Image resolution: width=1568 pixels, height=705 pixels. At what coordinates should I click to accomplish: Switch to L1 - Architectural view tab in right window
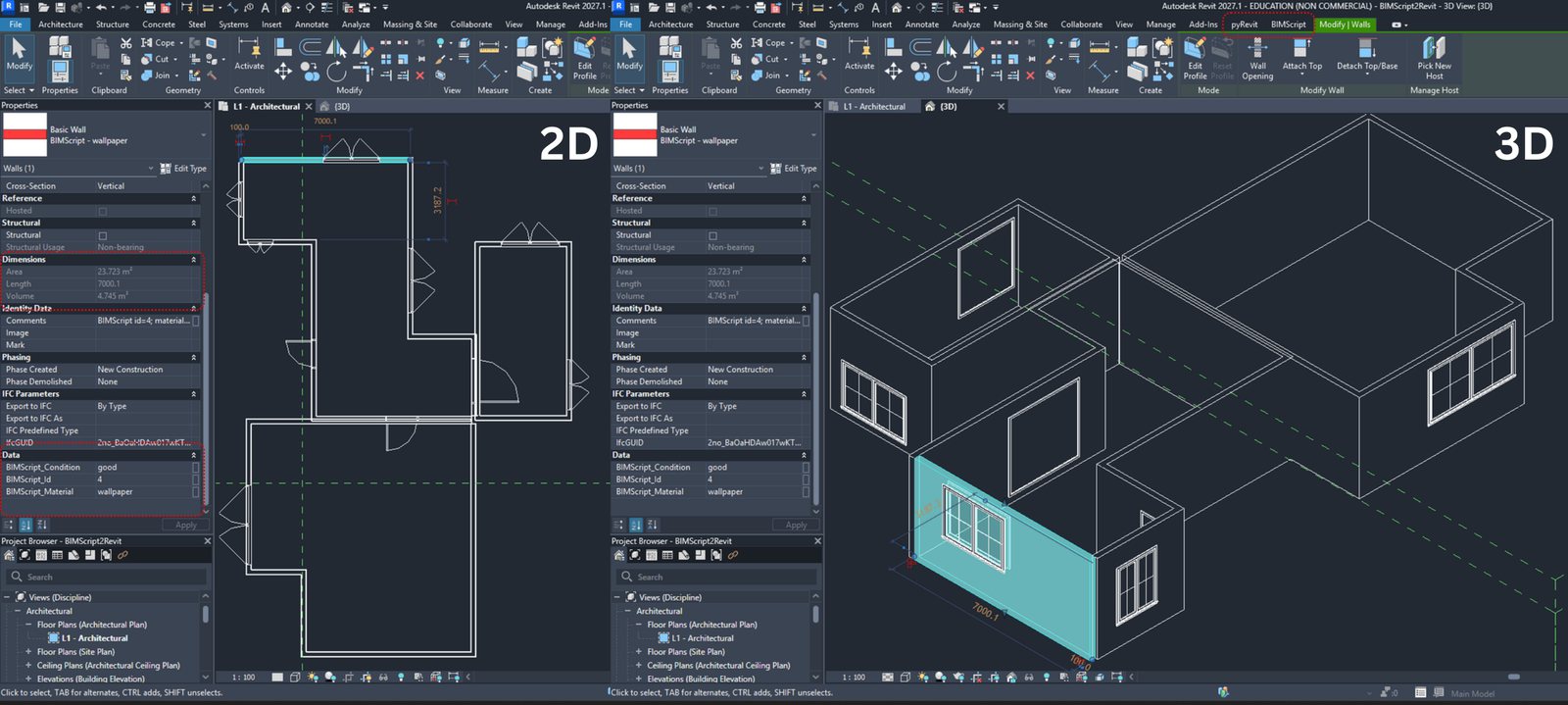874,106
